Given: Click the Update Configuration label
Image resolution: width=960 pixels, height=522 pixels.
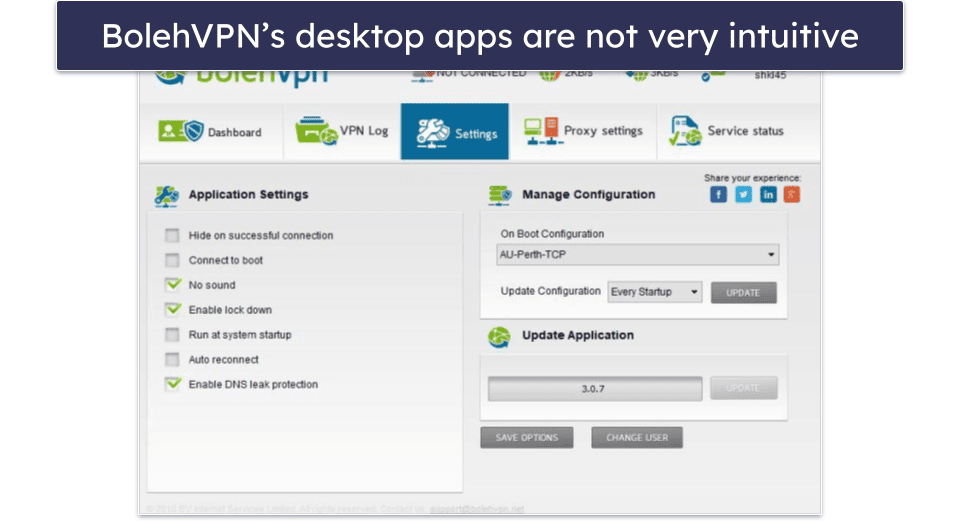Looking at the screenshot, I should (550, 291).
